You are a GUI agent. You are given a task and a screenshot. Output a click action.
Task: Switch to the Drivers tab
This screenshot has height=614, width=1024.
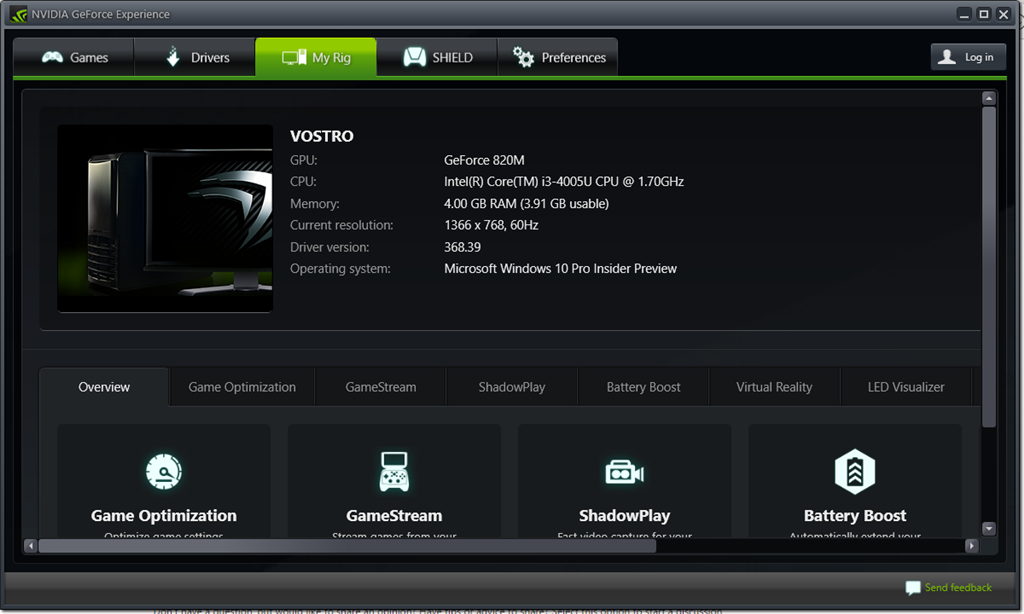(x=195, y=57)
